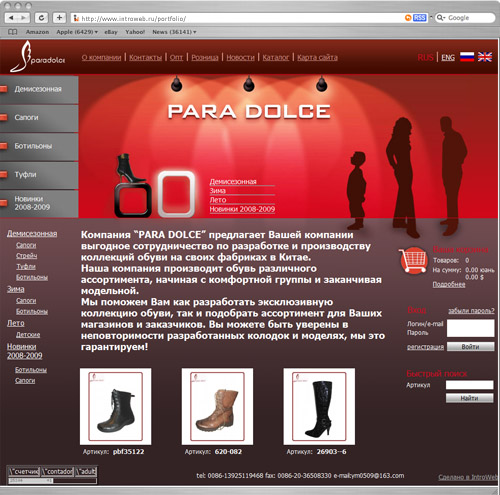
Task: Click the RSS badge in address bar
Action: click(420, 18)
